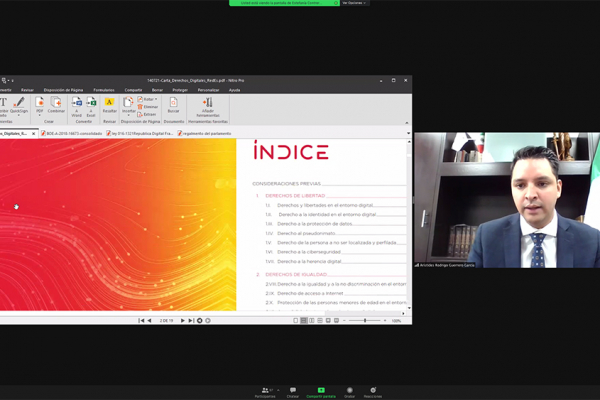Convert to Word icon
The image size is (600, 400).
77,103
